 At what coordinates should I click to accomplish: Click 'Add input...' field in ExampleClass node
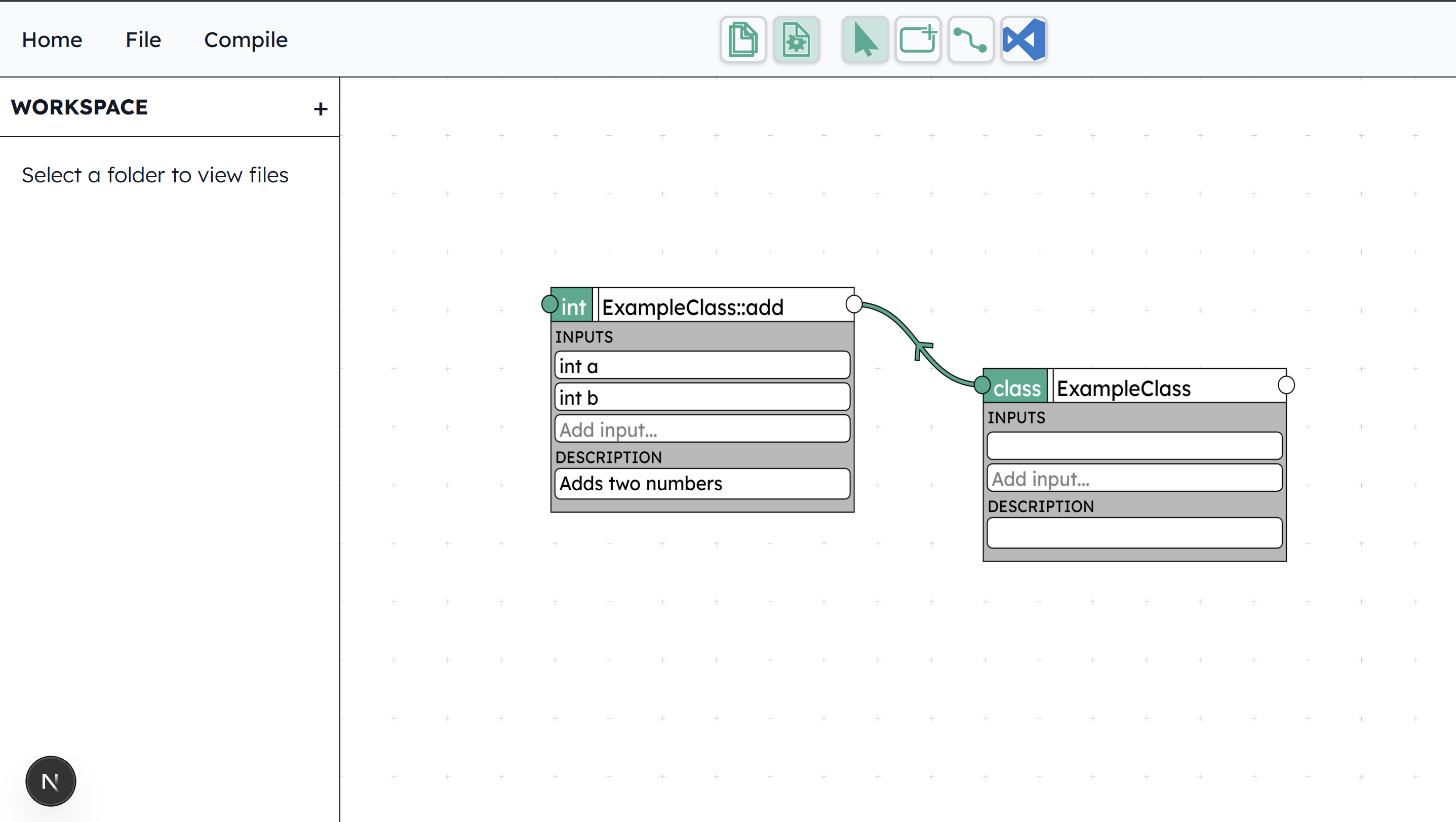(1134, 478)
